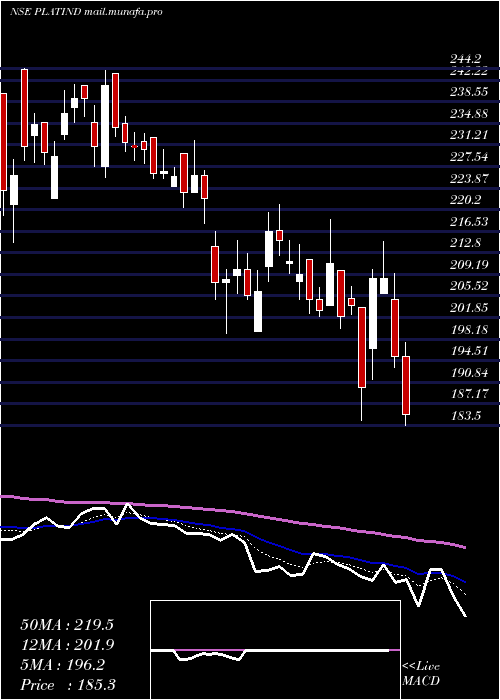Image resolution: width=500 pixels, height=700 pixels.
Task: Click the 209.19 price axis label
Action: click(468, 264)
